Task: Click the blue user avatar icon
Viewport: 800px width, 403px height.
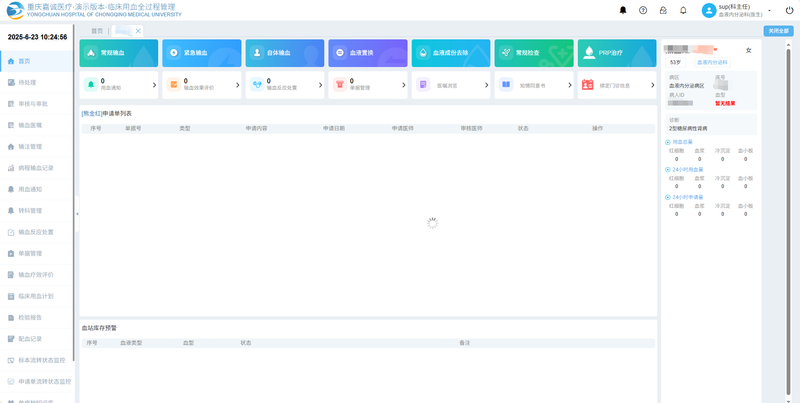Action: (x=709, y=10)
